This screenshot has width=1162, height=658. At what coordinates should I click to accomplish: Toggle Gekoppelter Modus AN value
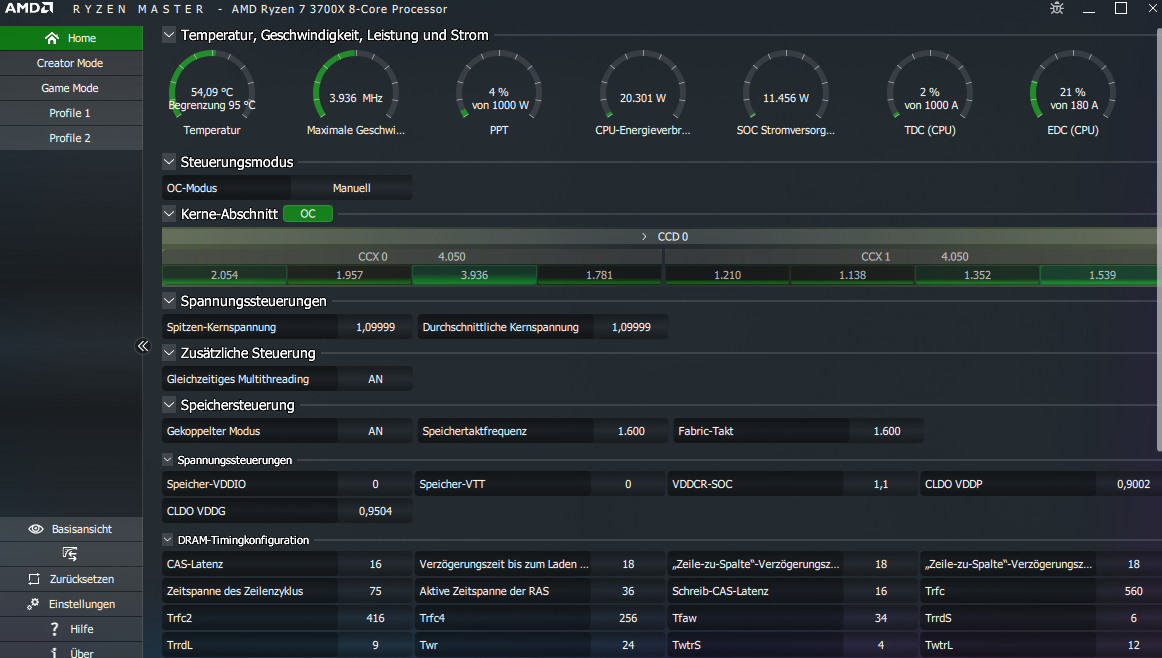pos(375,431)
